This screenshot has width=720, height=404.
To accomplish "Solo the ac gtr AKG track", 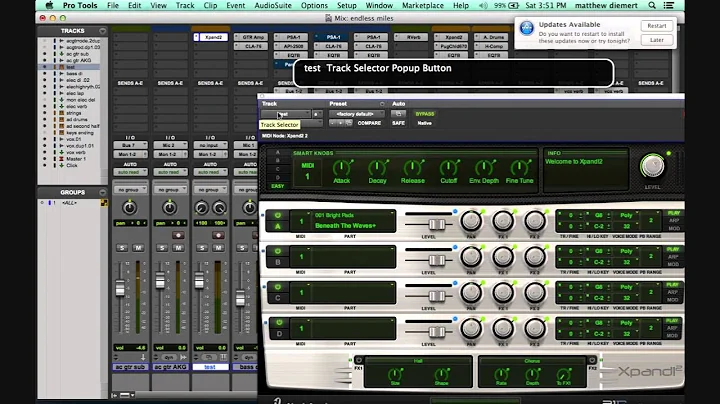I will pyautogui.click(x=162, y=248).
